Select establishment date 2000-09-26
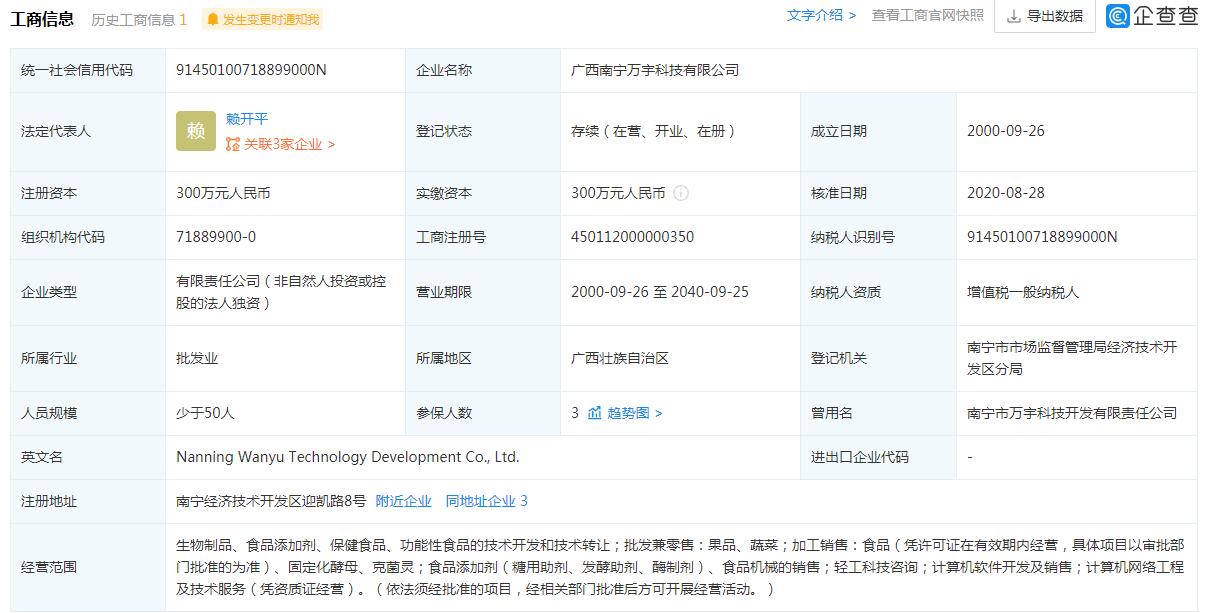The image size is (1213, 613). pyautogui.click(x=1006, y=131)
